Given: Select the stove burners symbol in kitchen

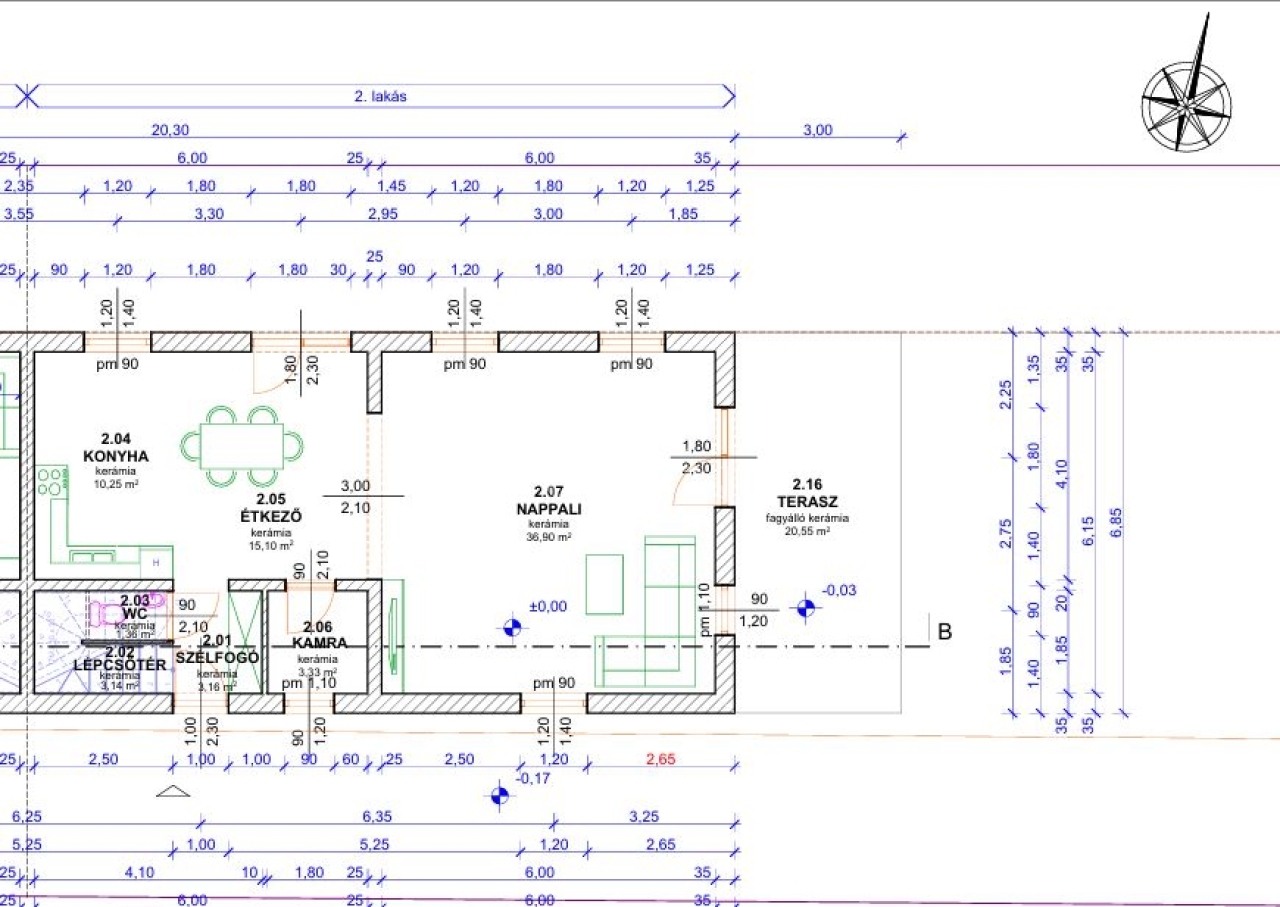Looking at the screenshot, I should (49, 482).
